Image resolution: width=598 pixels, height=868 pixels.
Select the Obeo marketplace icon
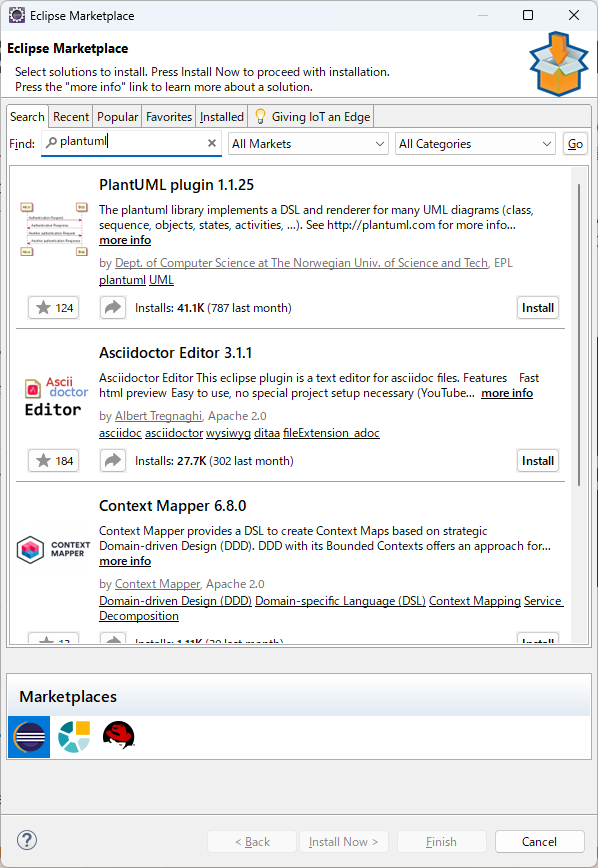(74, 737)
